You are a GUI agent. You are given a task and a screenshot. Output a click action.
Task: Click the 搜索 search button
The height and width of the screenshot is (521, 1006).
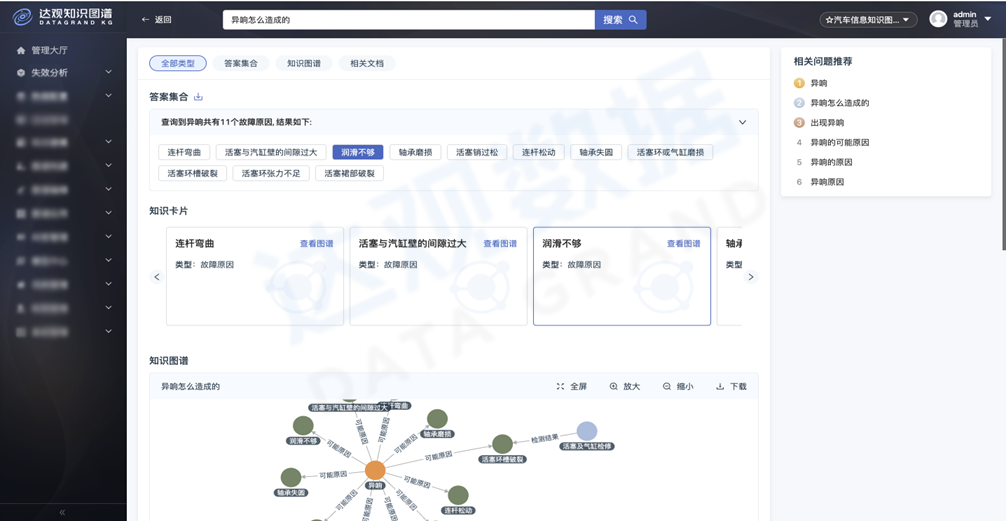pos(620,20)
